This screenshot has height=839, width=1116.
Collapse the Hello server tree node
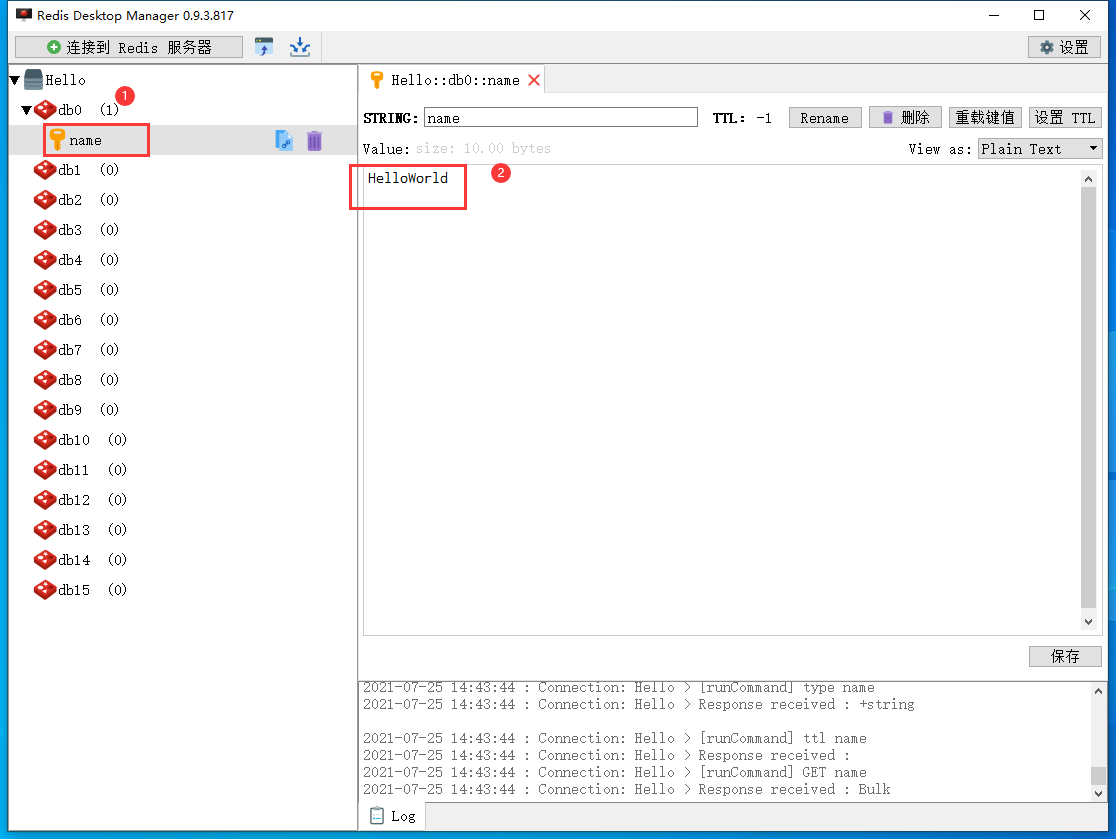[14, 80]
